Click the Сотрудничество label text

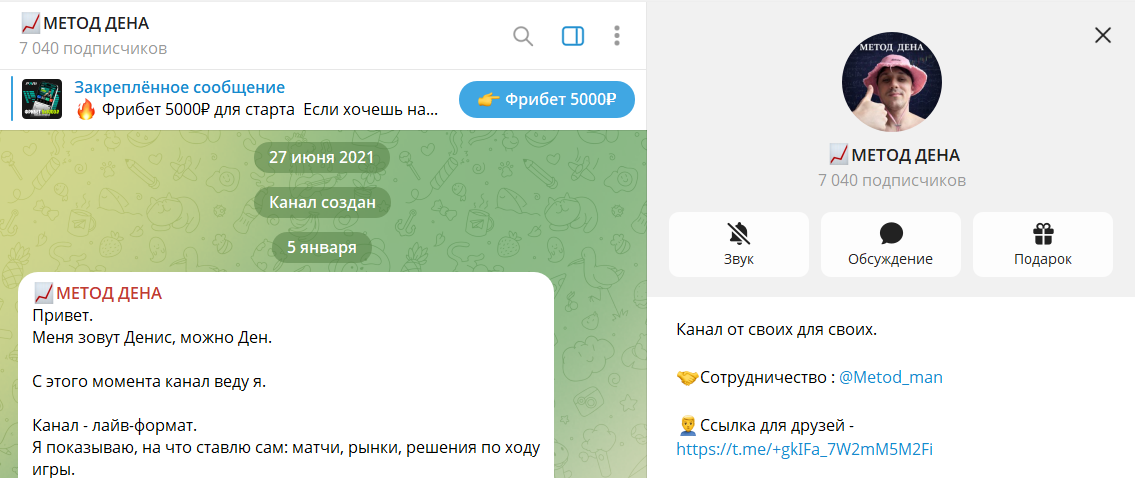pos(767,377)
